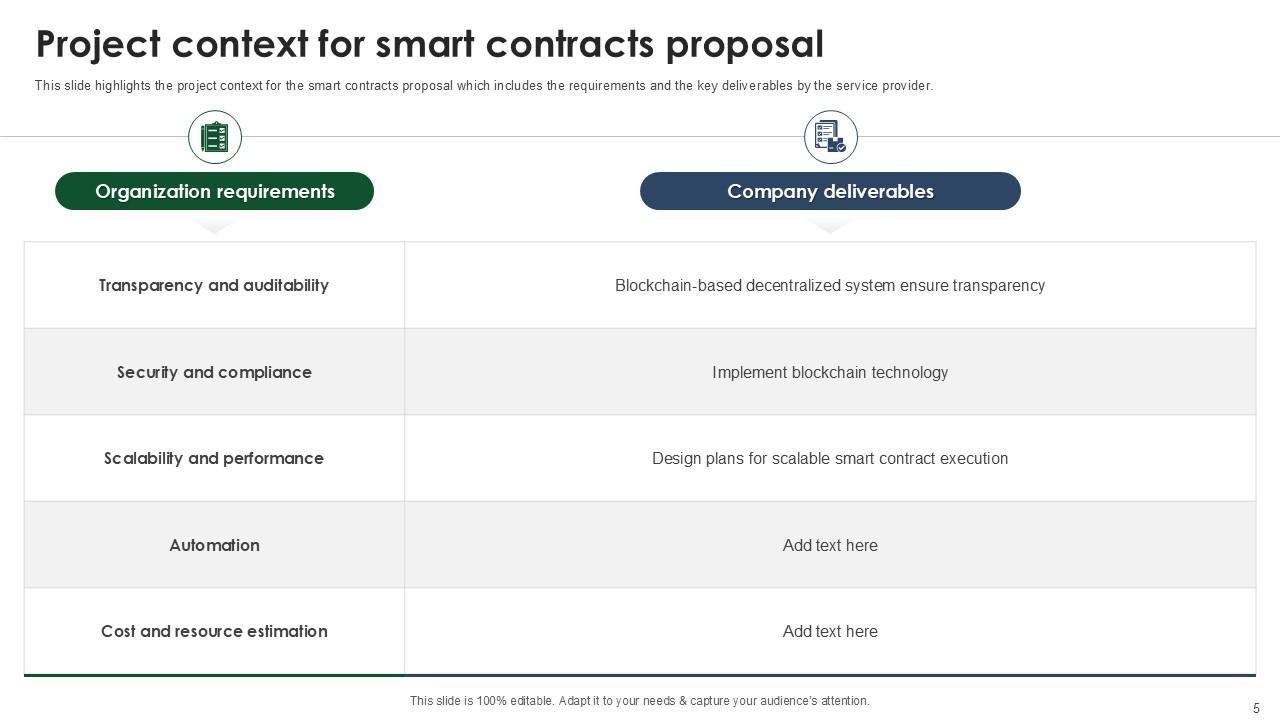Image resolution: width=1280 pixels, height=720 pixels.
Task: Select the Security and compliance row label
Action: (x=214, y=372)
